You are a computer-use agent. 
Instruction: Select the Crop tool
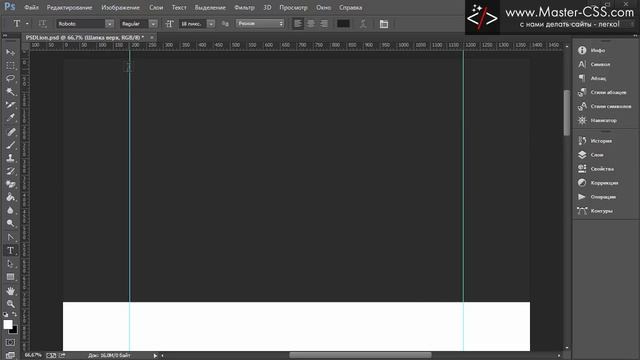(11, 105)
